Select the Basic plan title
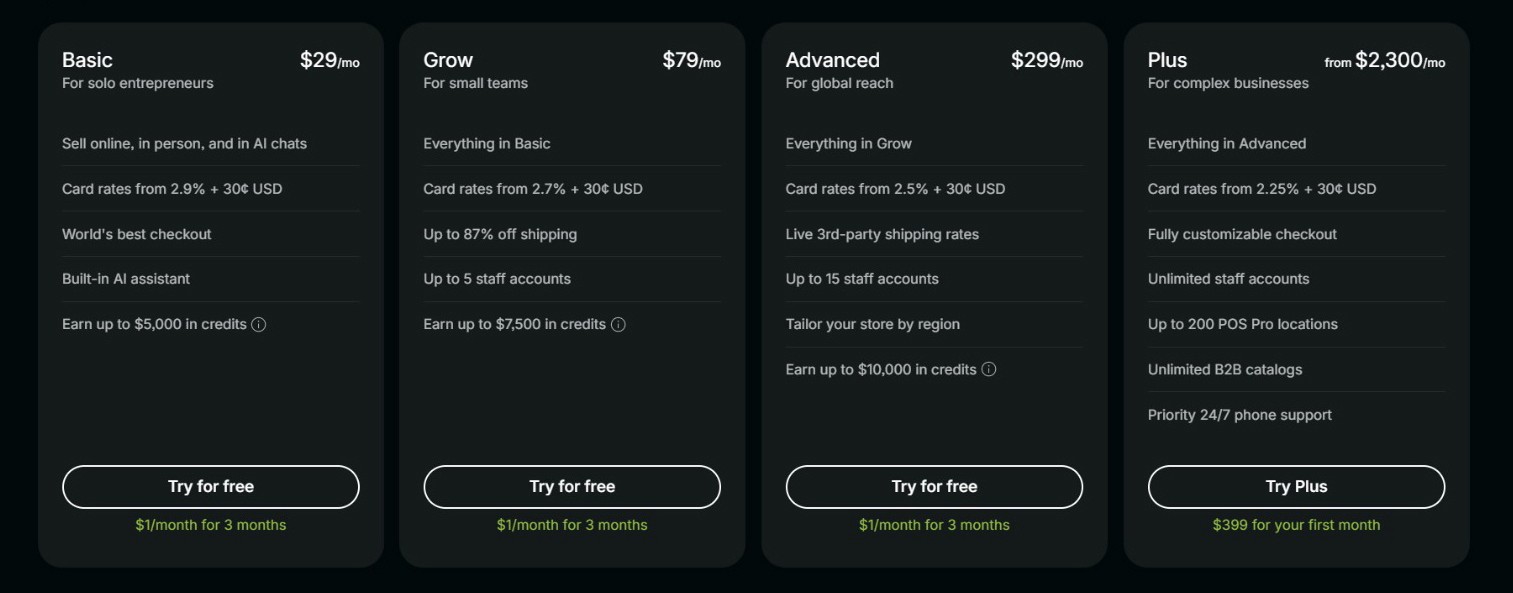The image size is (1513, 593). click(x=88, y=59)
